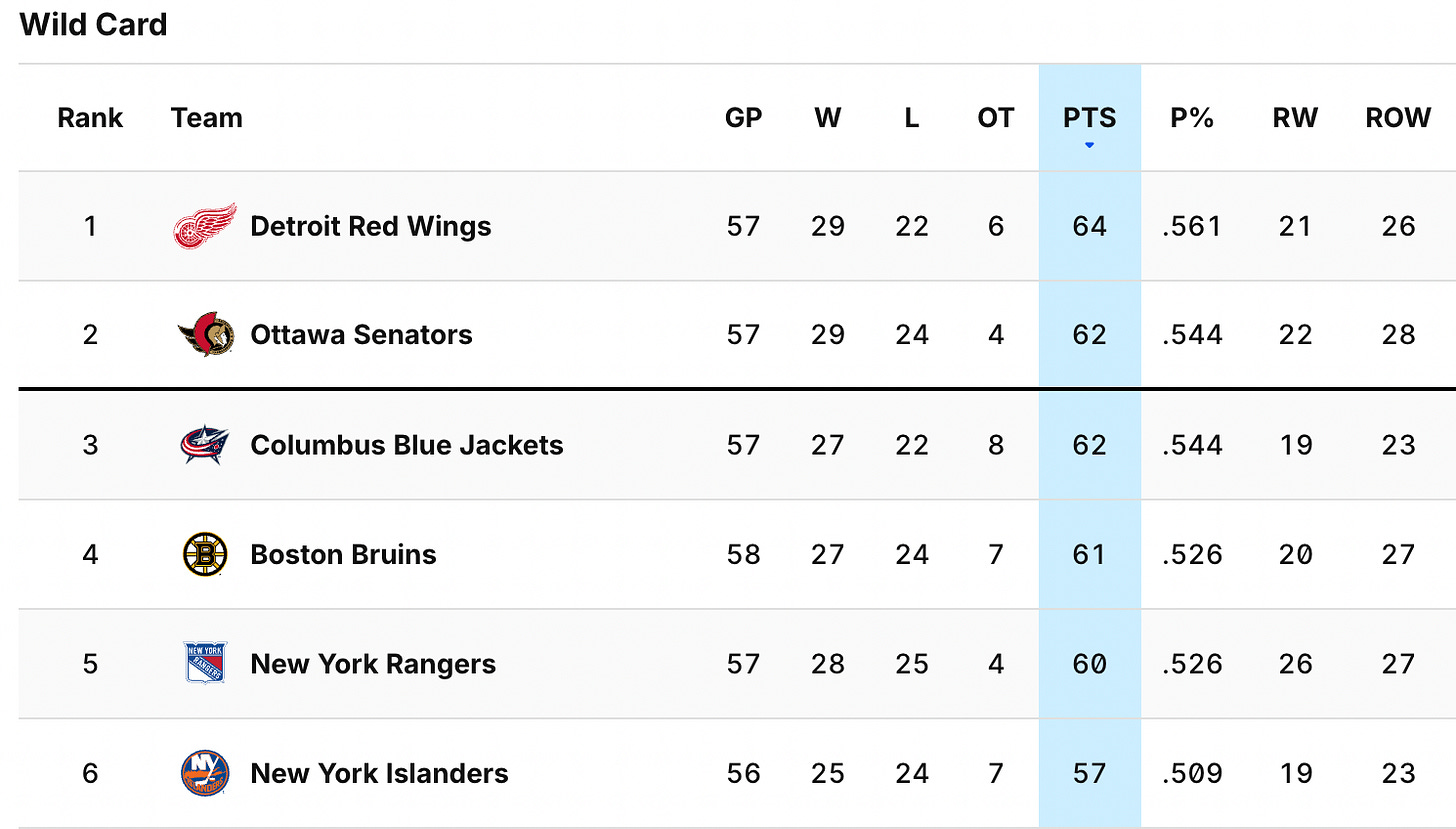Image resolution: width=1456 pixels, height=829 pixels.
Task: Sort the table by PTS column
Action: tap(1089, 118)
